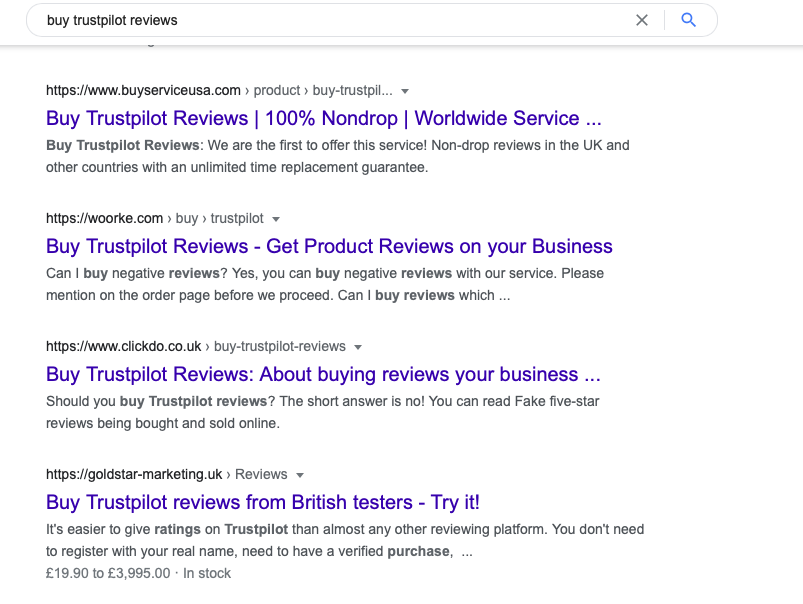803x604 pixels.
Task: Open 'Get Product Reviews on your Business' result
Action: coord(329,246)
